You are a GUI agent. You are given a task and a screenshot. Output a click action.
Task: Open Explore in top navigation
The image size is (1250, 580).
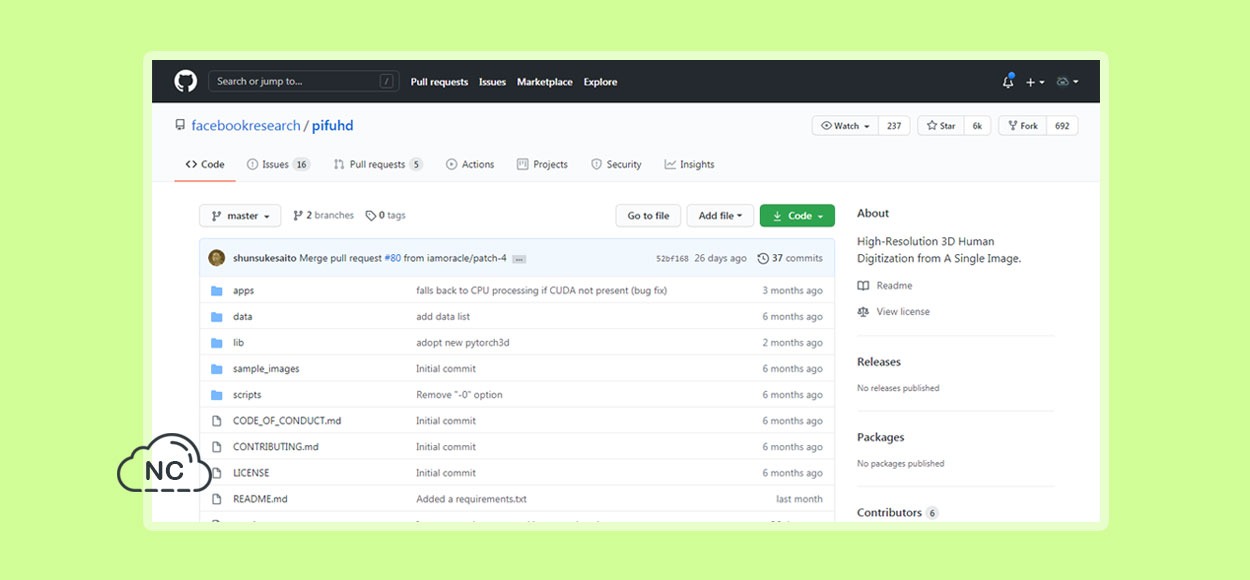pos(600,82)
